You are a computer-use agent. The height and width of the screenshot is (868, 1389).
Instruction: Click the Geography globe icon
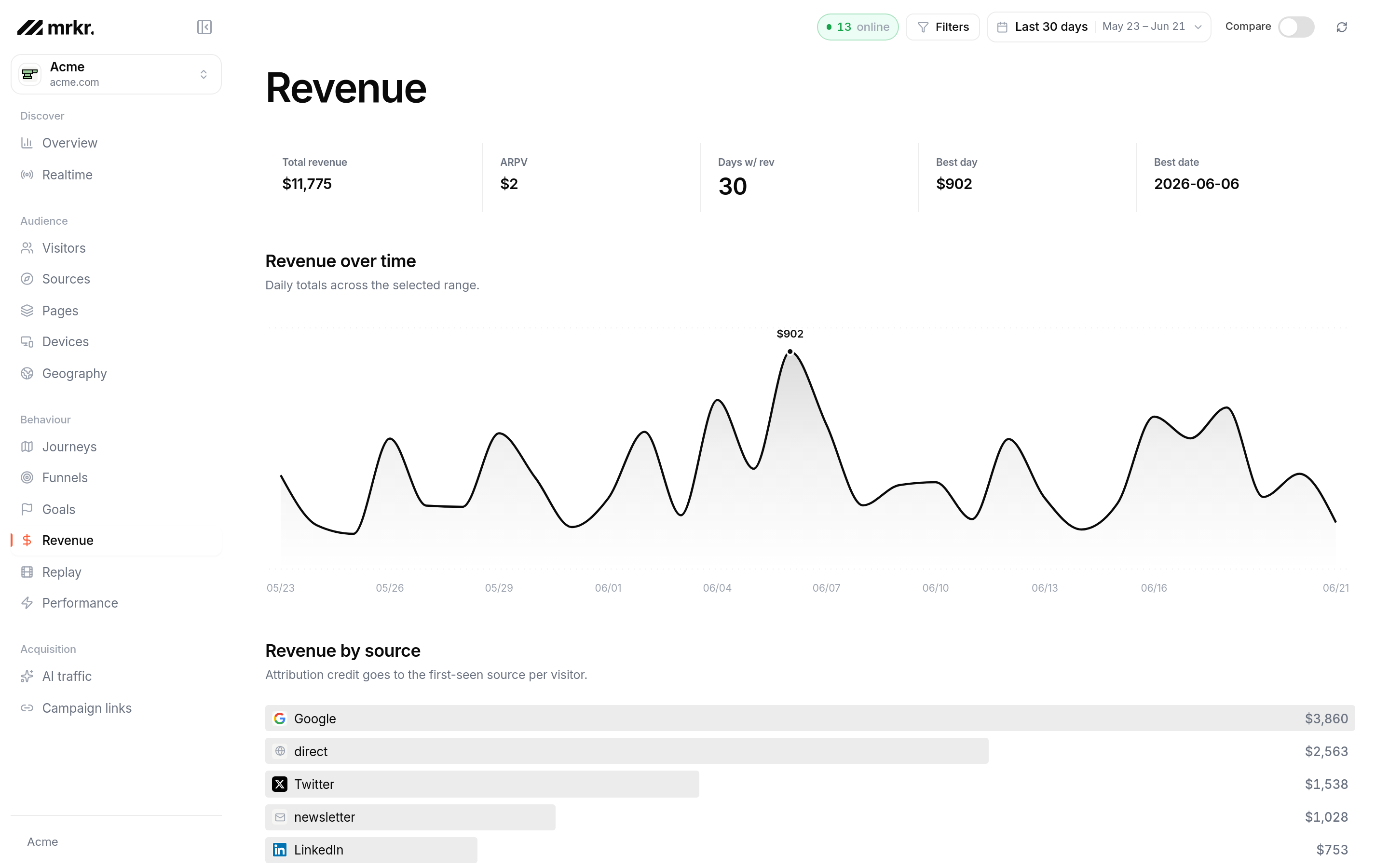[x=27, y=373]
